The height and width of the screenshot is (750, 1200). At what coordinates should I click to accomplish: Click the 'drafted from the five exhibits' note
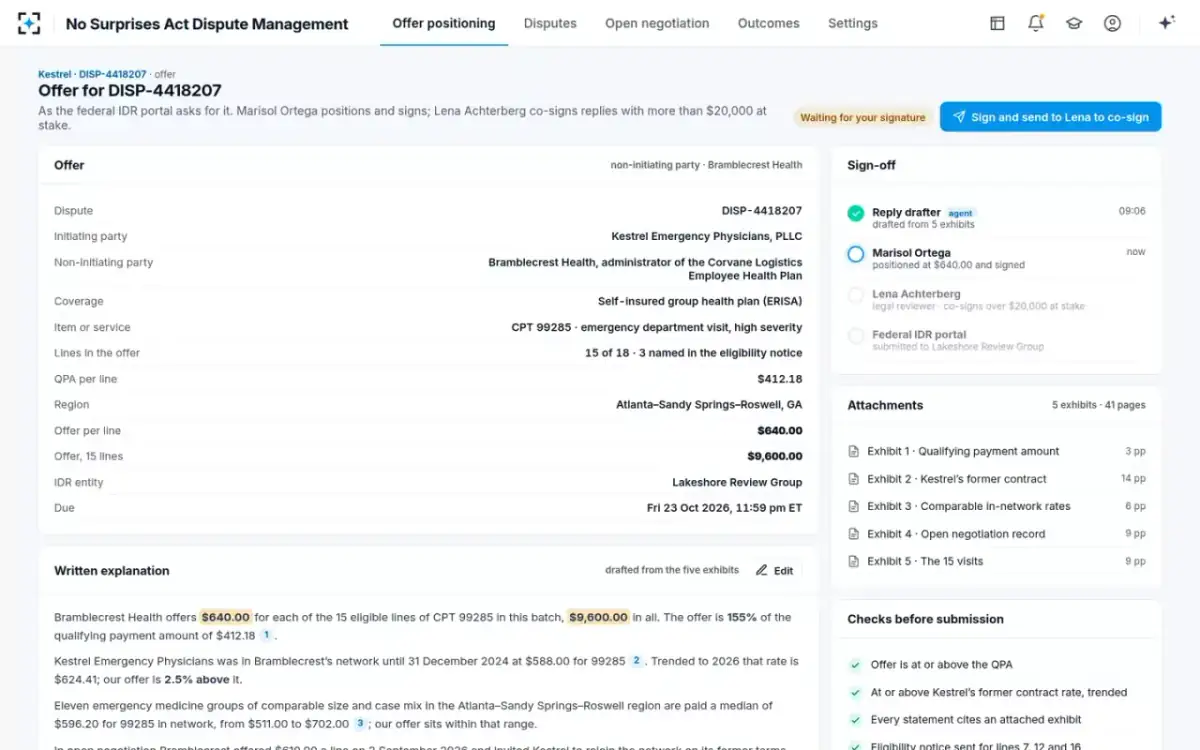click(672, 570)
